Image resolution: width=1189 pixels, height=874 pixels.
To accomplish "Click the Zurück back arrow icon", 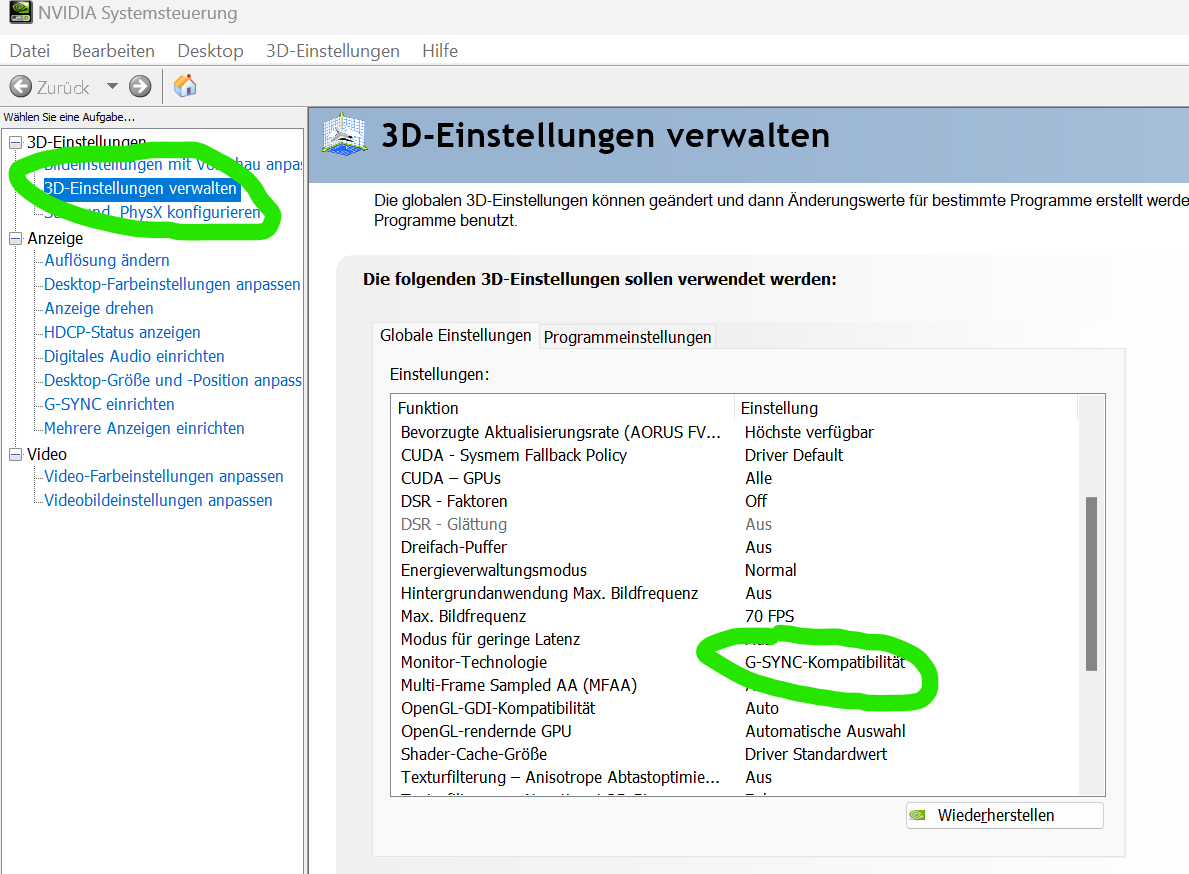I will click(x=20, y=86).
